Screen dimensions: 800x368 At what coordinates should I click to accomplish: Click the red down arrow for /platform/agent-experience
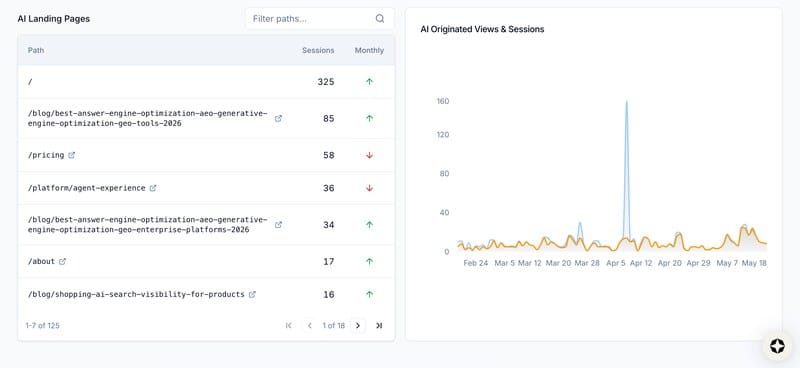point(369,188)
